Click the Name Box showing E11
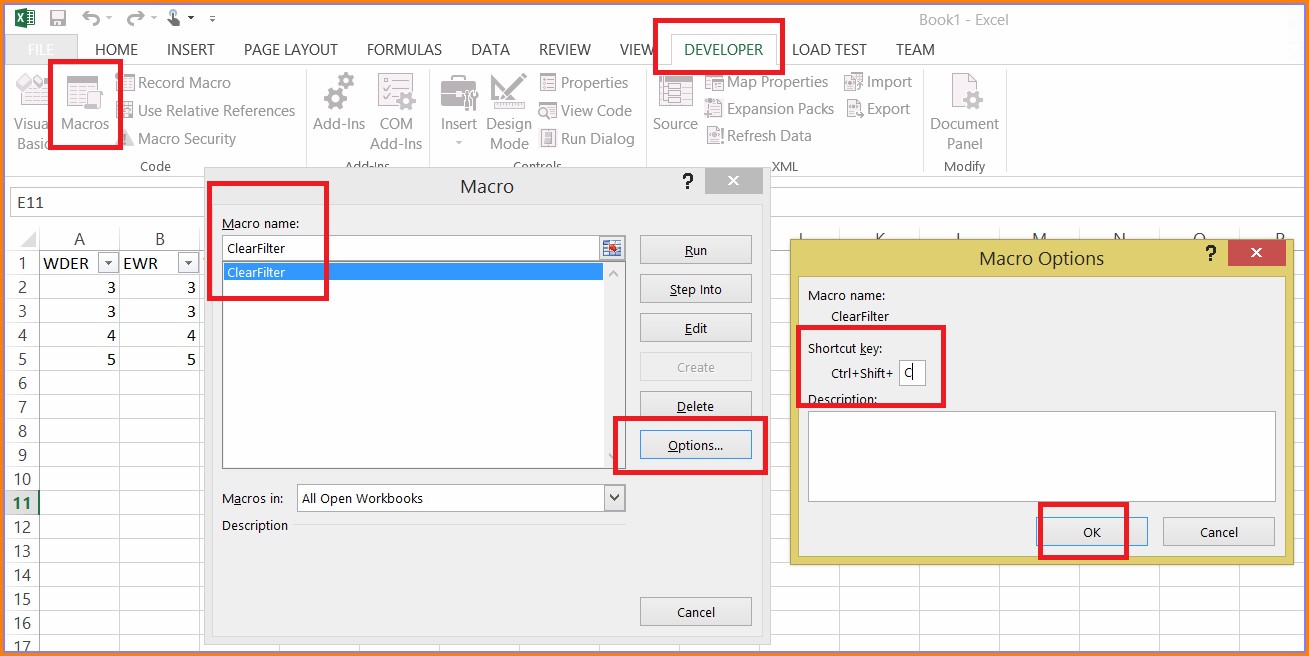Viewport: 1309px width, 656px height. tap(106, 202)
